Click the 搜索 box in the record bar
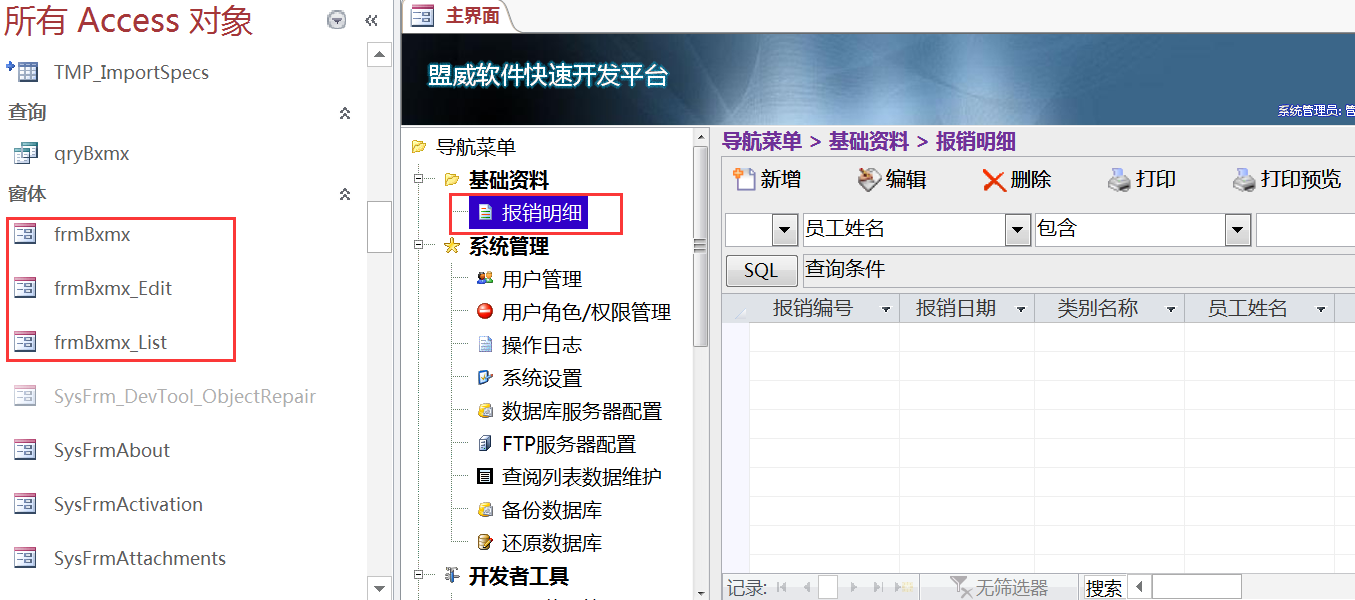The width and height of the screenshot is (1355, 600). coord(1103,588)
